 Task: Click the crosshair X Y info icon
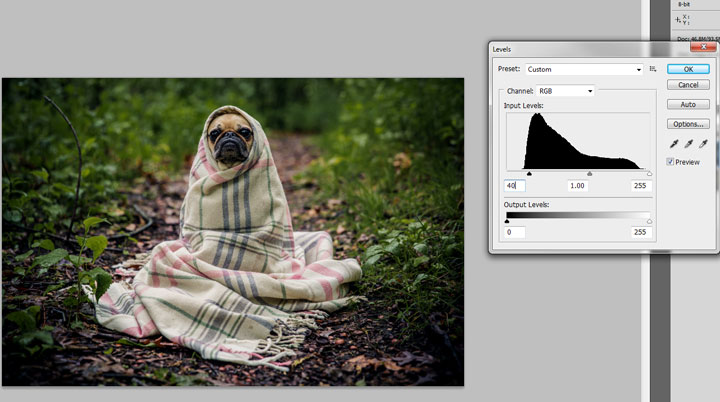coord(681,20)
